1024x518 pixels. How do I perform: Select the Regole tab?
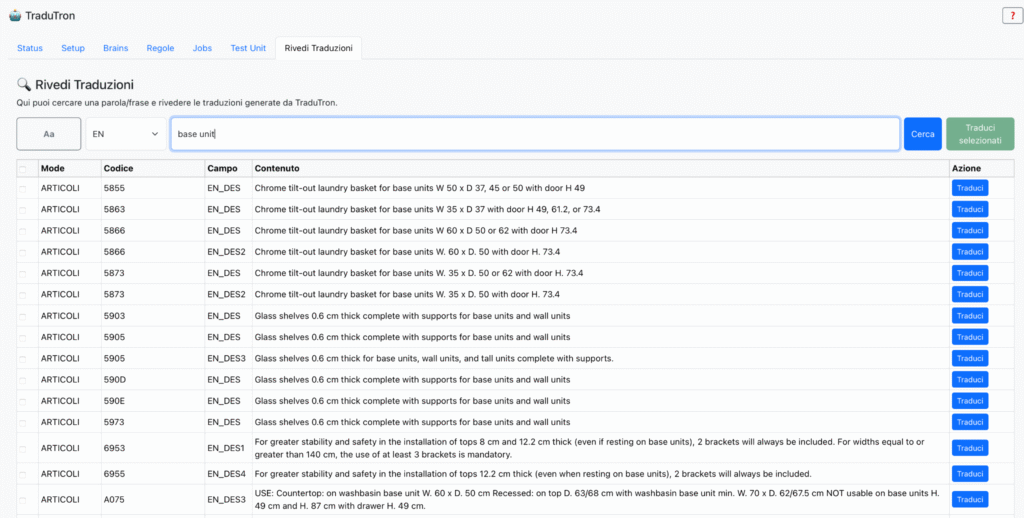click(160, 48)
